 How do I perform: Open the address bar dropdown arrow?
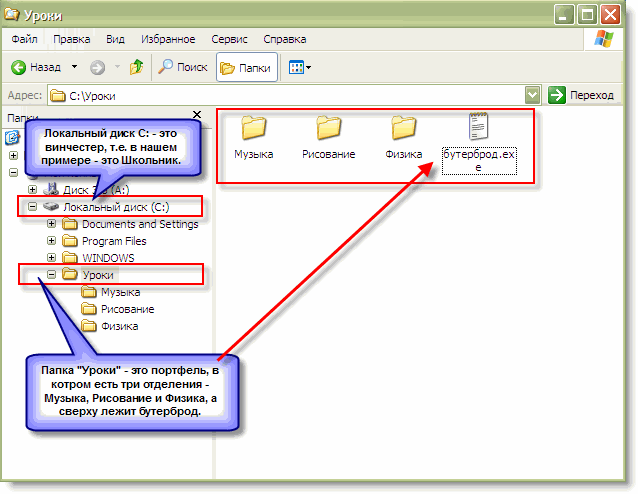tap(533, 94)
